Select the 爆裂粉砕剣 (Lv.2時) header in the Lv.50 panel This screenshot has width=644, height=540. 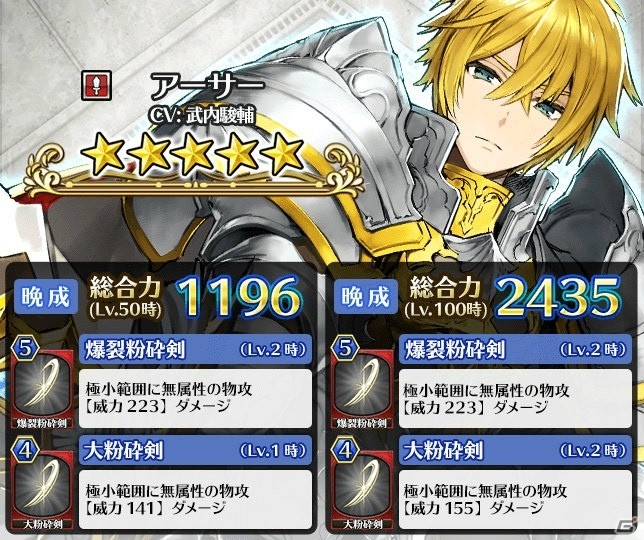tap(196, 349)
